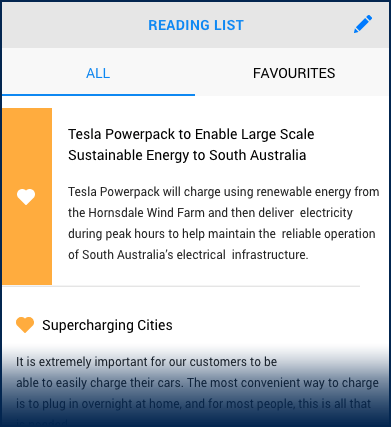The height and width of the screenshot is (427, 391).
Task: Click the READING LIST header title
Action: 196,25
